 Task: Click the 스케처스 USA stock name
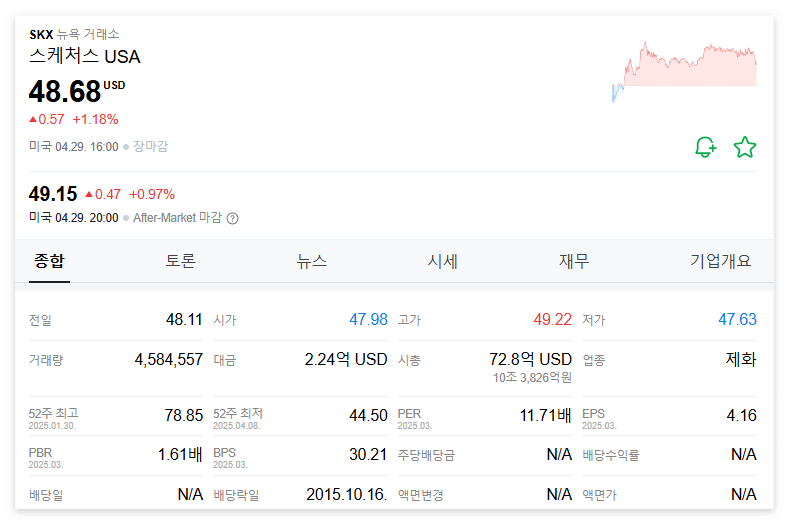click(x=85, y=56)
